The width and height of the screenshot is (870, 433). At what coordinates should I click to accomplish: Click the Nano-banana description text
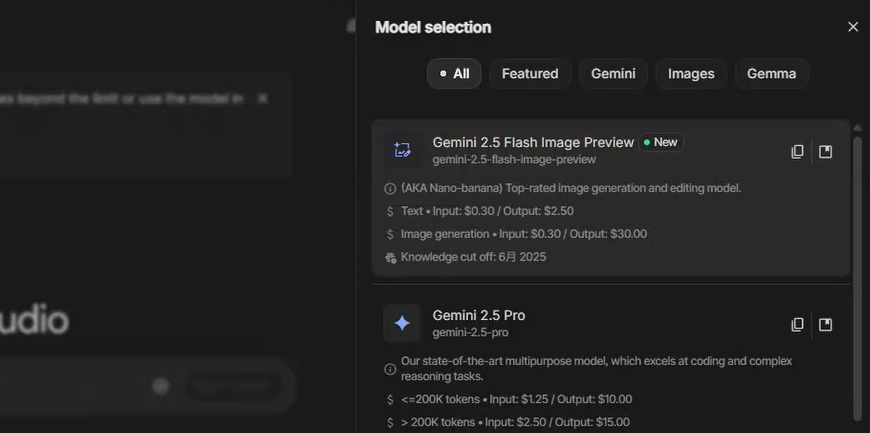click(571, 188)
